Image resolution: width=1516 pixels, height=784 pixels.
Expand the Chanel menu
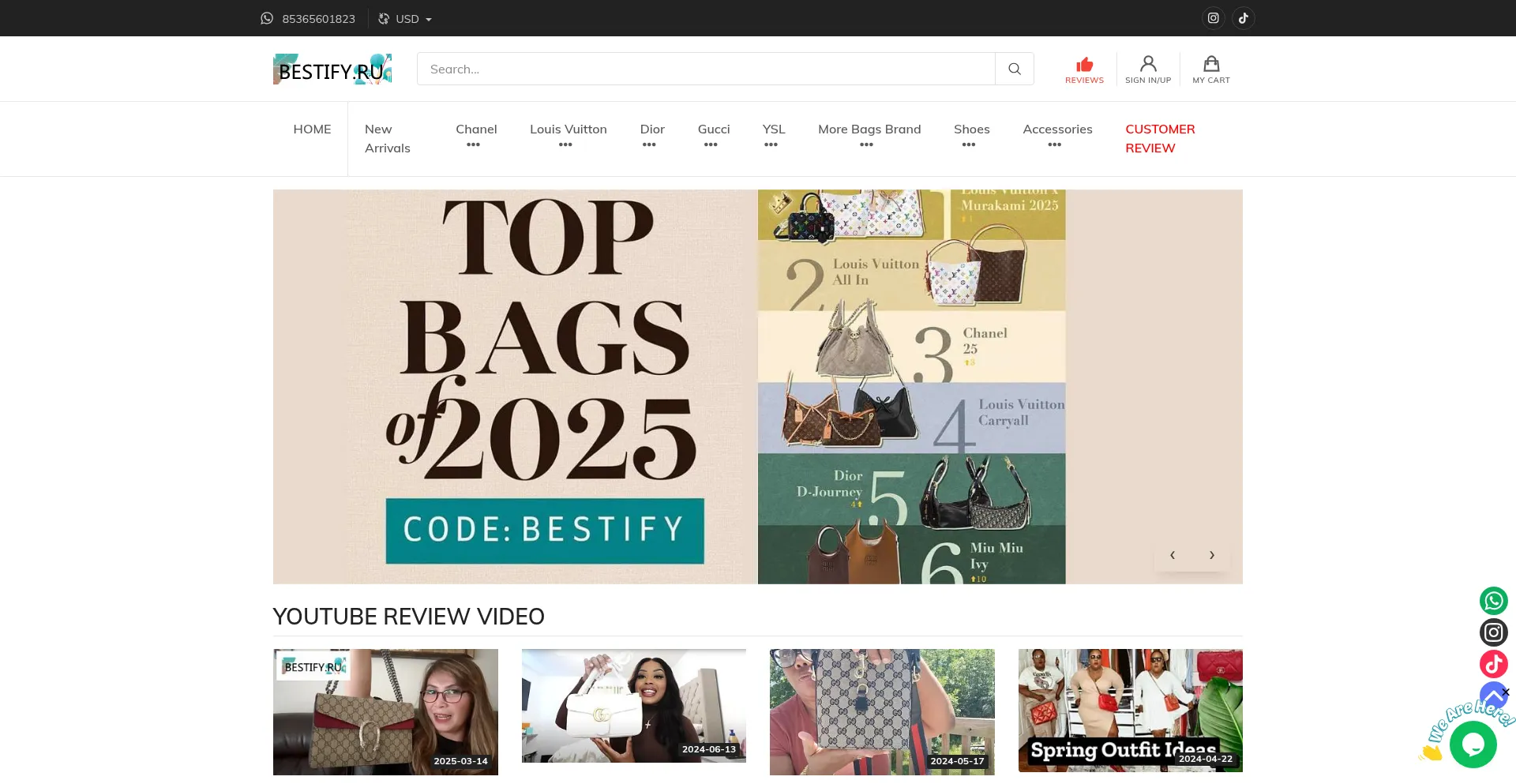[476, 135]
